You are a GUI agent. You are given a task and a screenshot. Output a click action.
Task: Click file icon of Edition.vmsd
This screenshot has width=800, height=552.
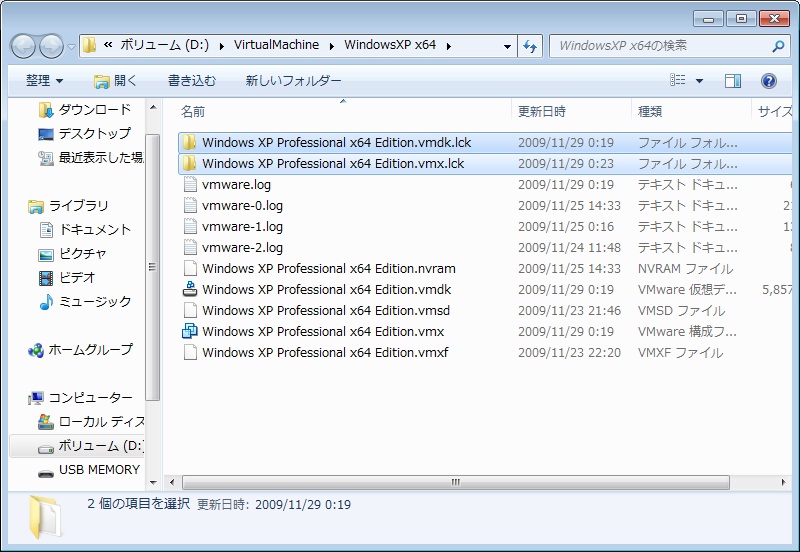point(190,310)
